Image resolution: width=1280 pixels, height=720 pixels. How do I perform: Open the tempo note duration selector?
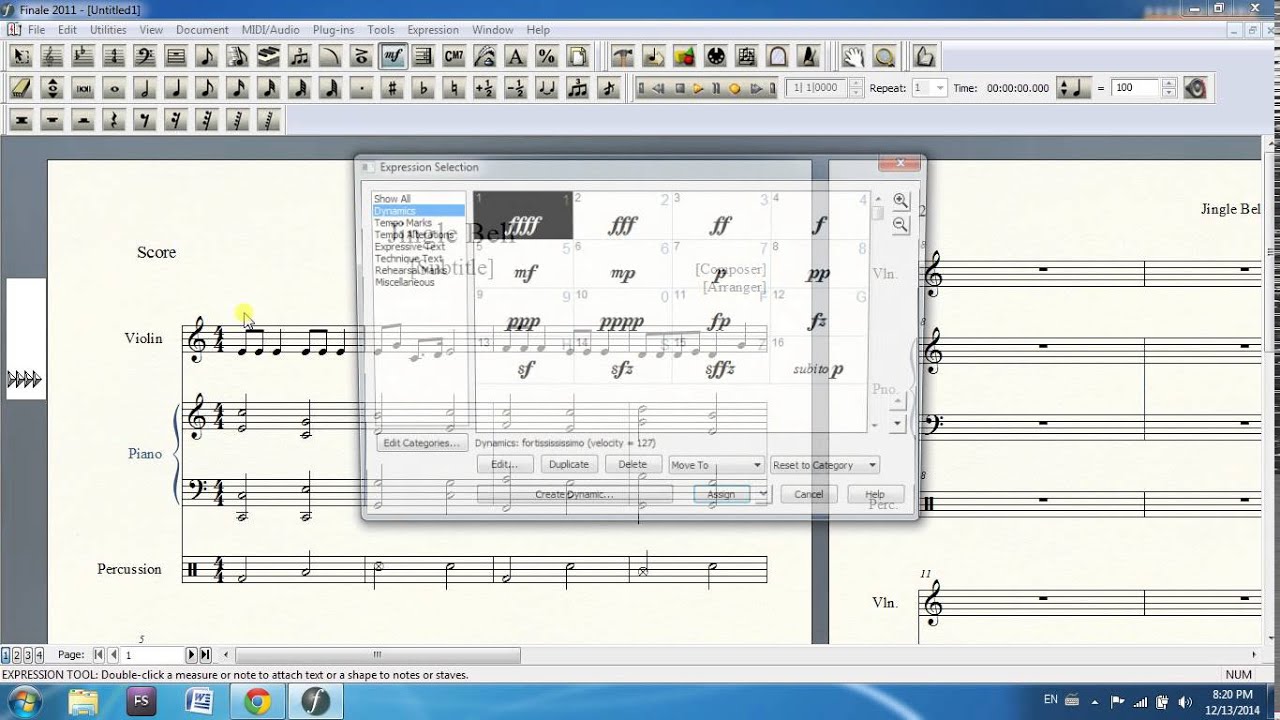click(x=1074, y=88)
